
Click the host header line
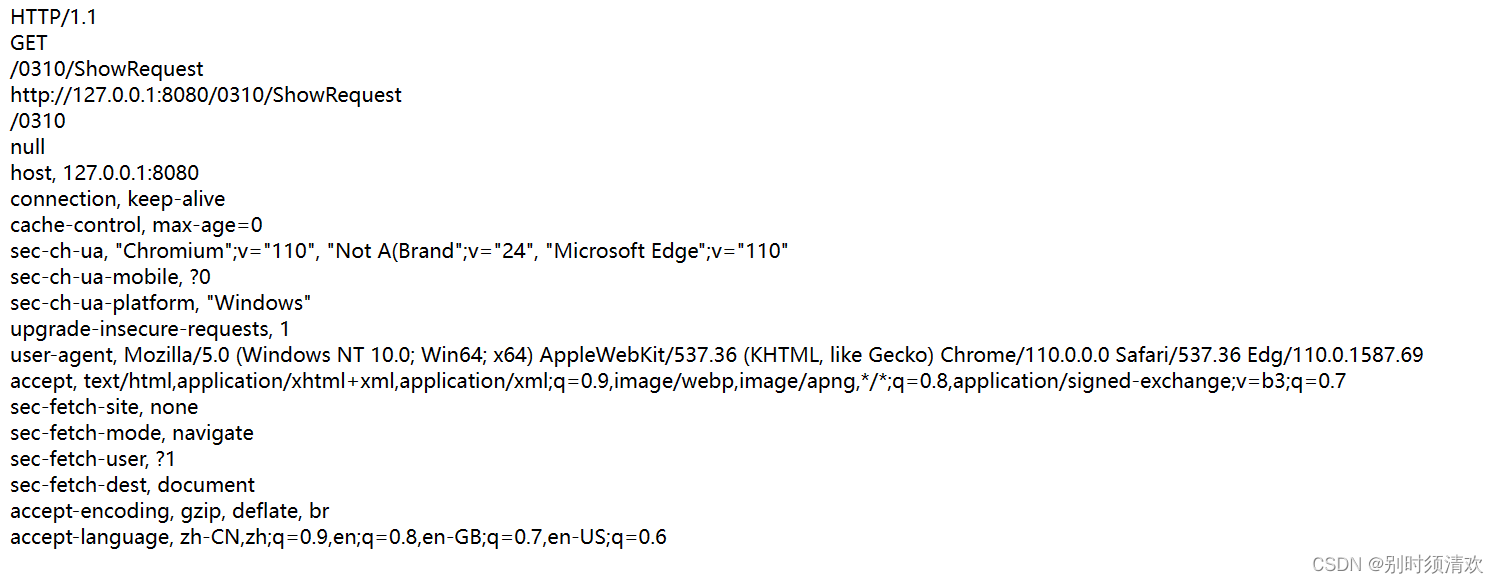coord(105,173)
